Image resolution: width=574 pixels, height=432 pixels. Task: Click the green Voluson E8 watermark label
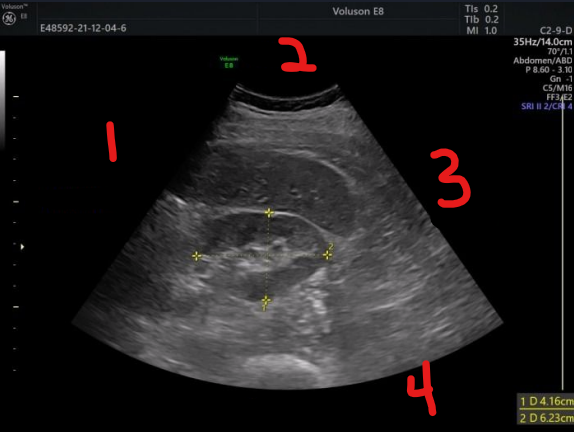pos(229,62)
